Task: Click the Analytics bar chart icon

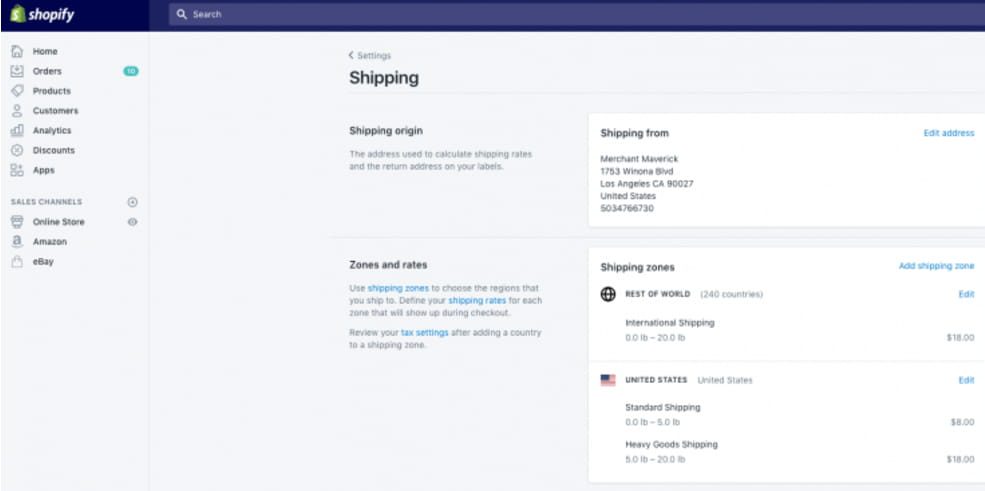Action: pos(17,131)
